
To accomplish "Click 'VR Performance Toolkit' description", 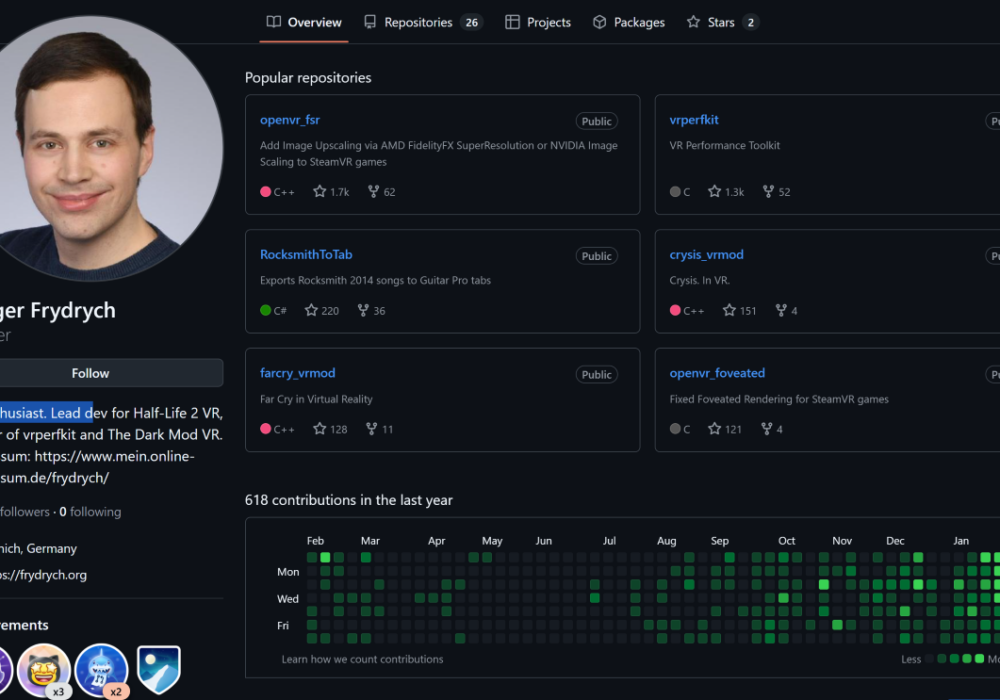I will click(724, 145).
